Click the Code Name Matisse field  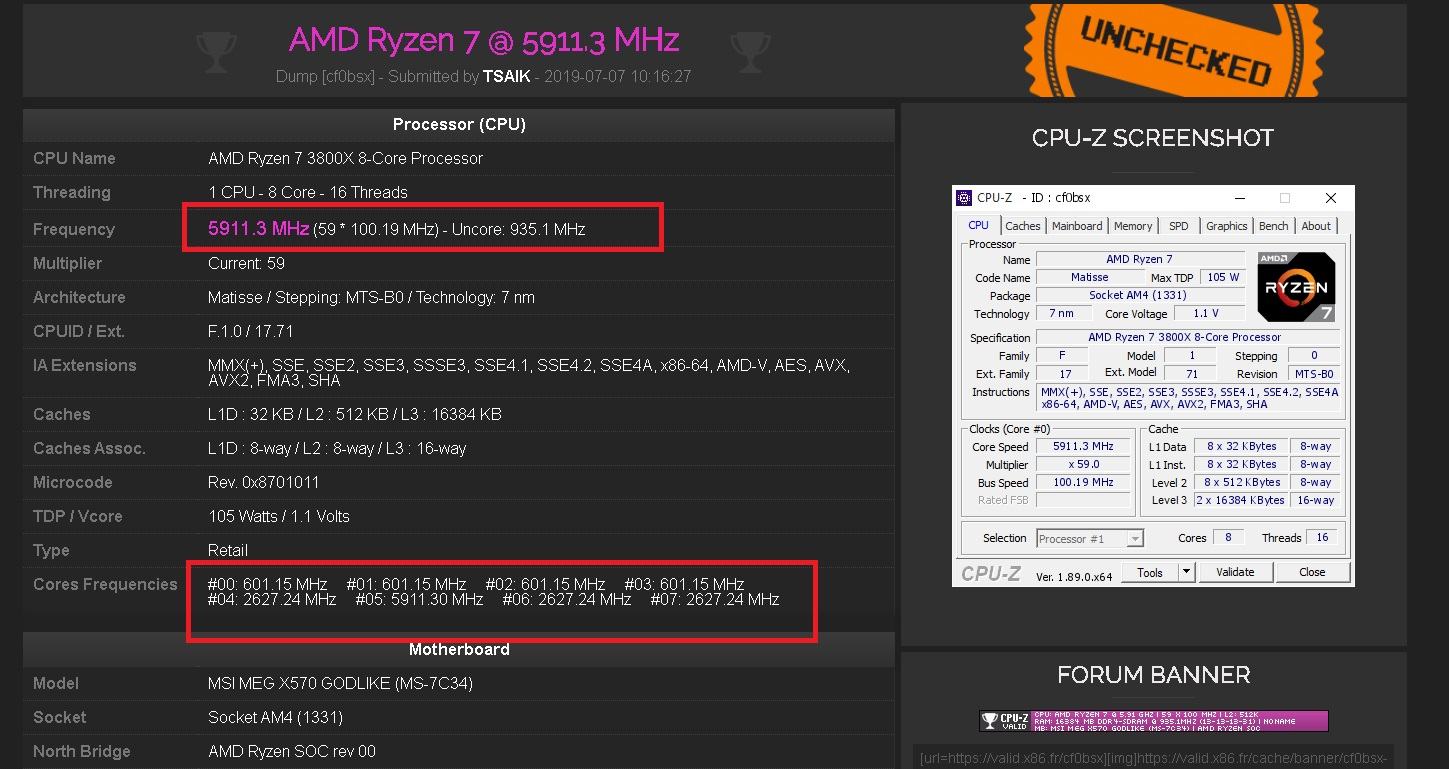point(1089,277)
